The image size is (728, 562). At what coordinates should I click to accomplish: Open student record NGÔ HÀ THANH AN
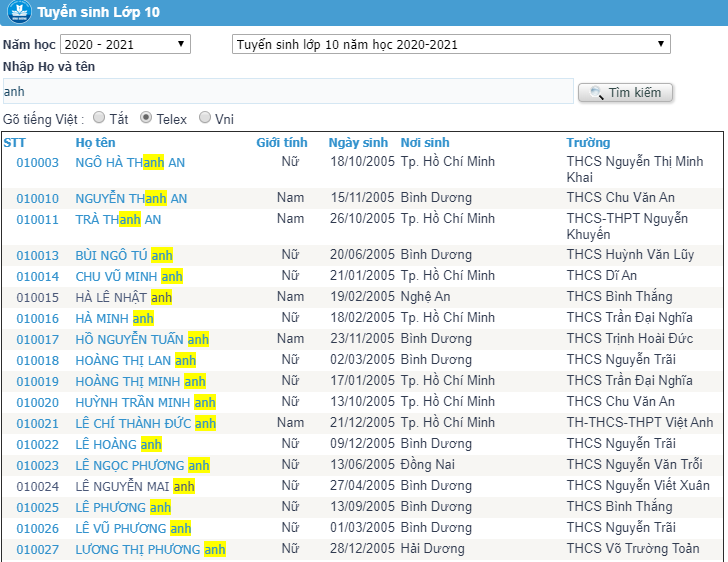click(130, 162)
